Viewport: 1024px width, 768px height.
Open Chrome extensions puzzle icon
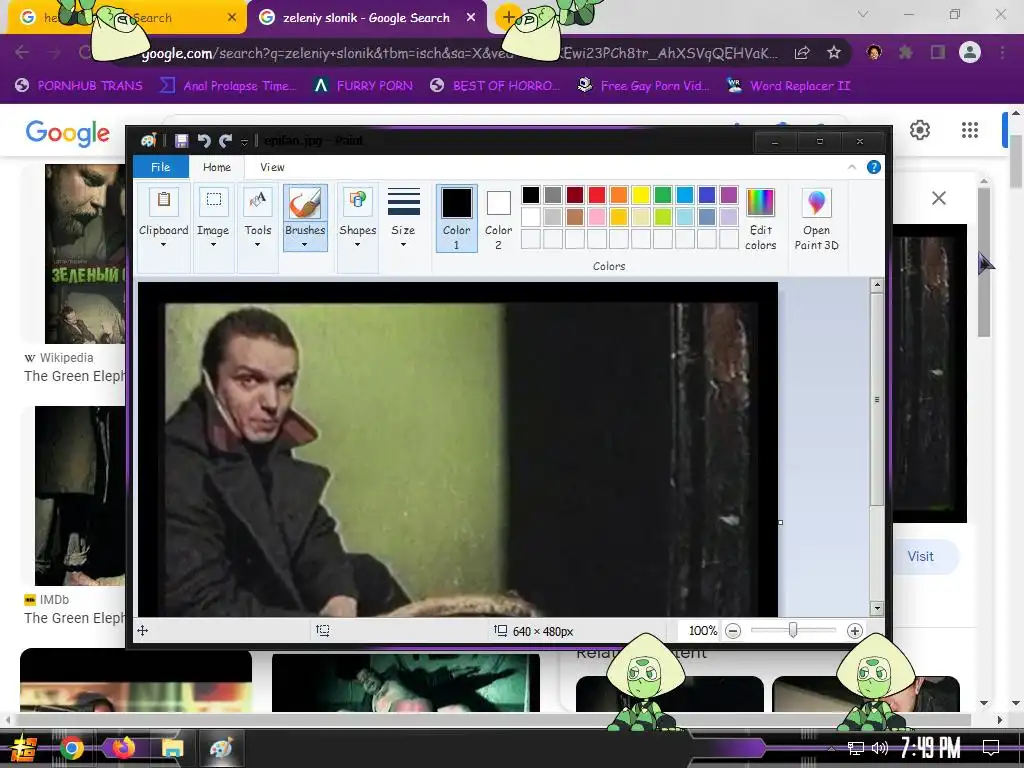pyautogui.click(x=905, y=52)
